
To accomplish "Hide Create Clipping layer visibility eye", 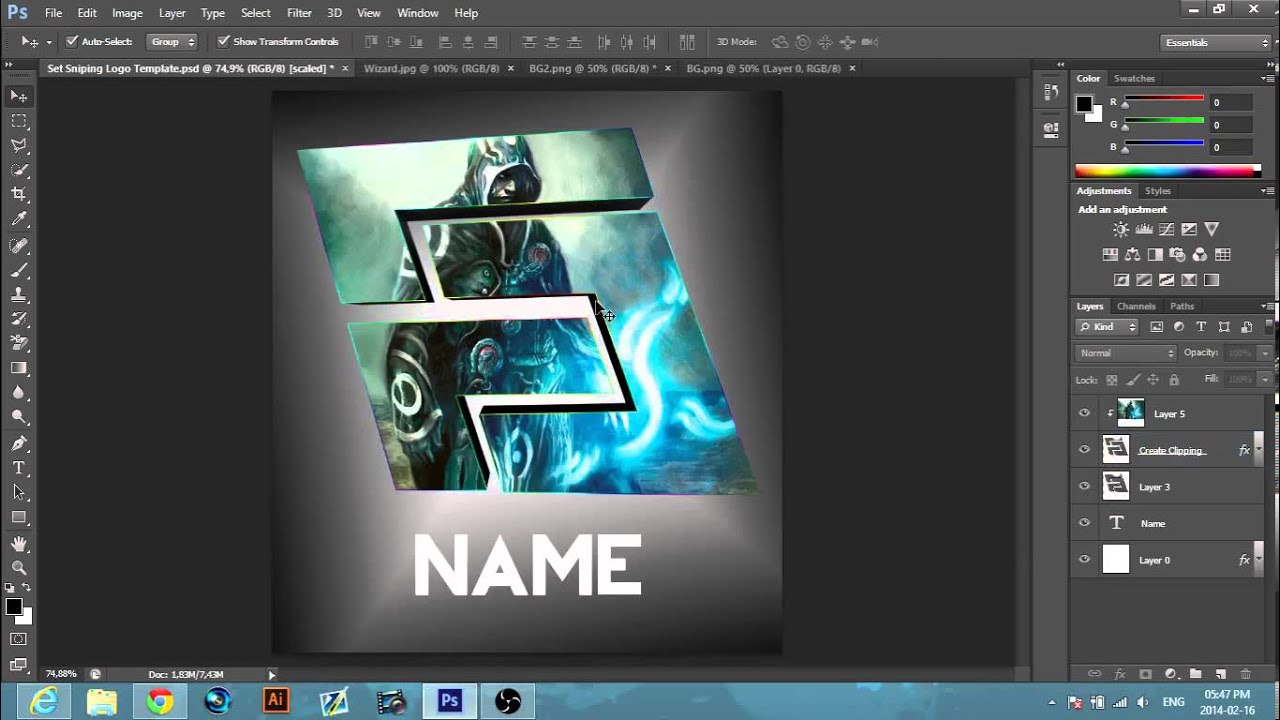I will (x=1084, y=450).
